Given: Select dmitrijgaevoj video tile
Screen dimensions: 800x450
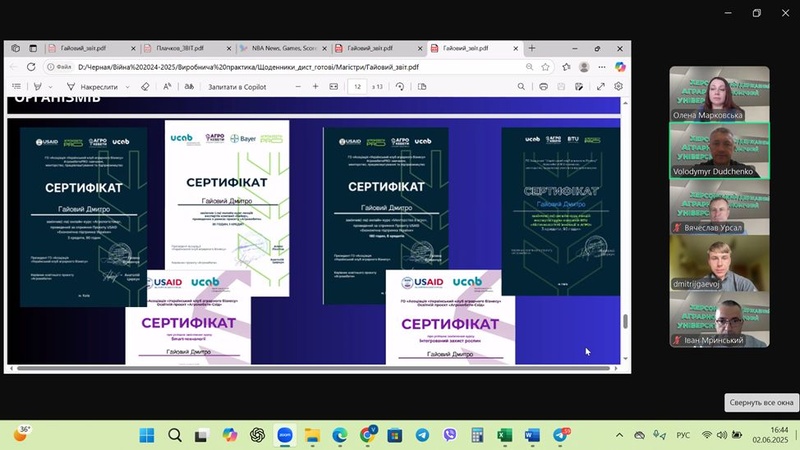Looking at the screenshot, I should point(719,263).
